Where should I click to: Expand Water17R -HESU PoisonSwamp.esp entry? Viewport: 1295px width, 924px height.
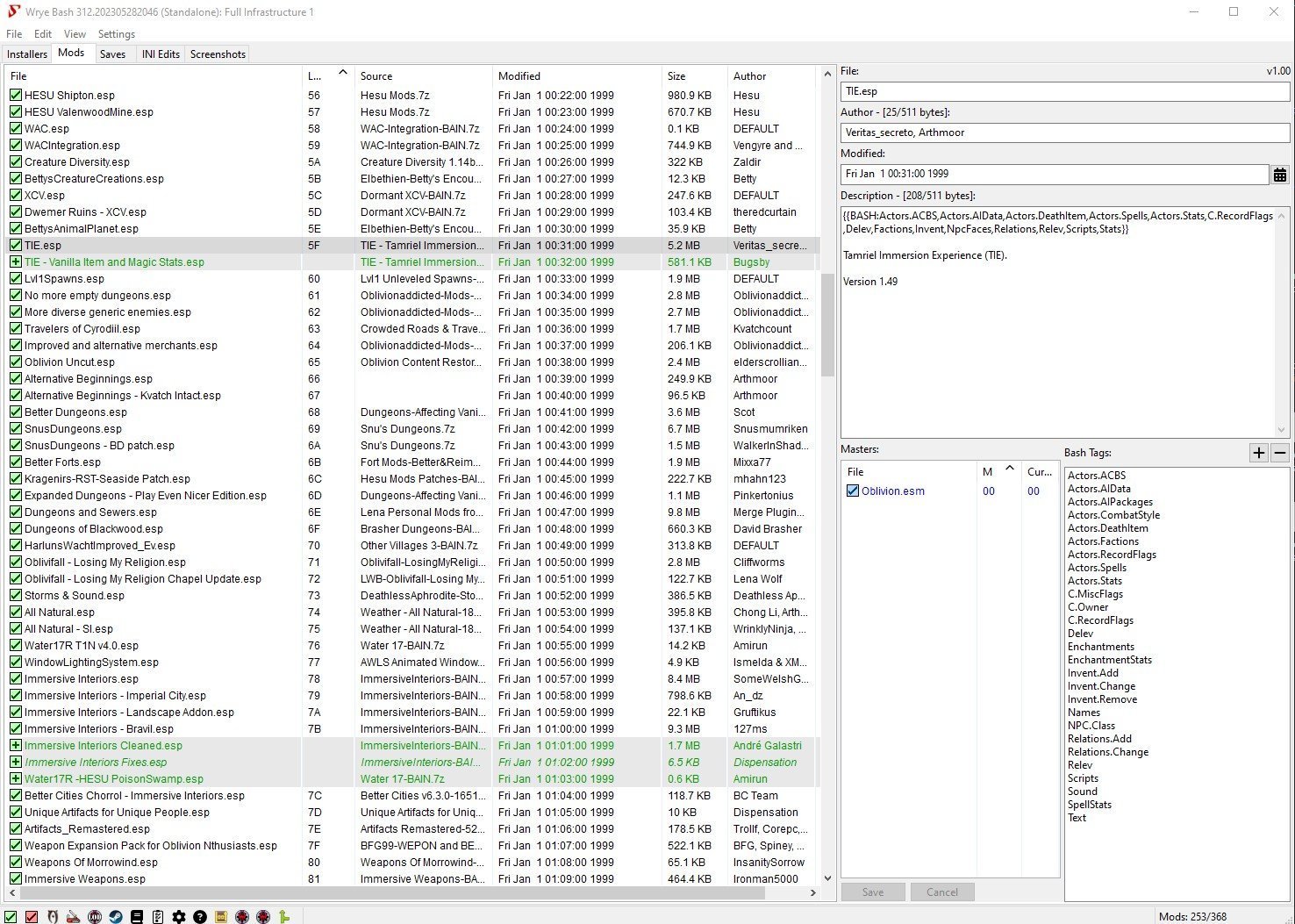(16, 778)
